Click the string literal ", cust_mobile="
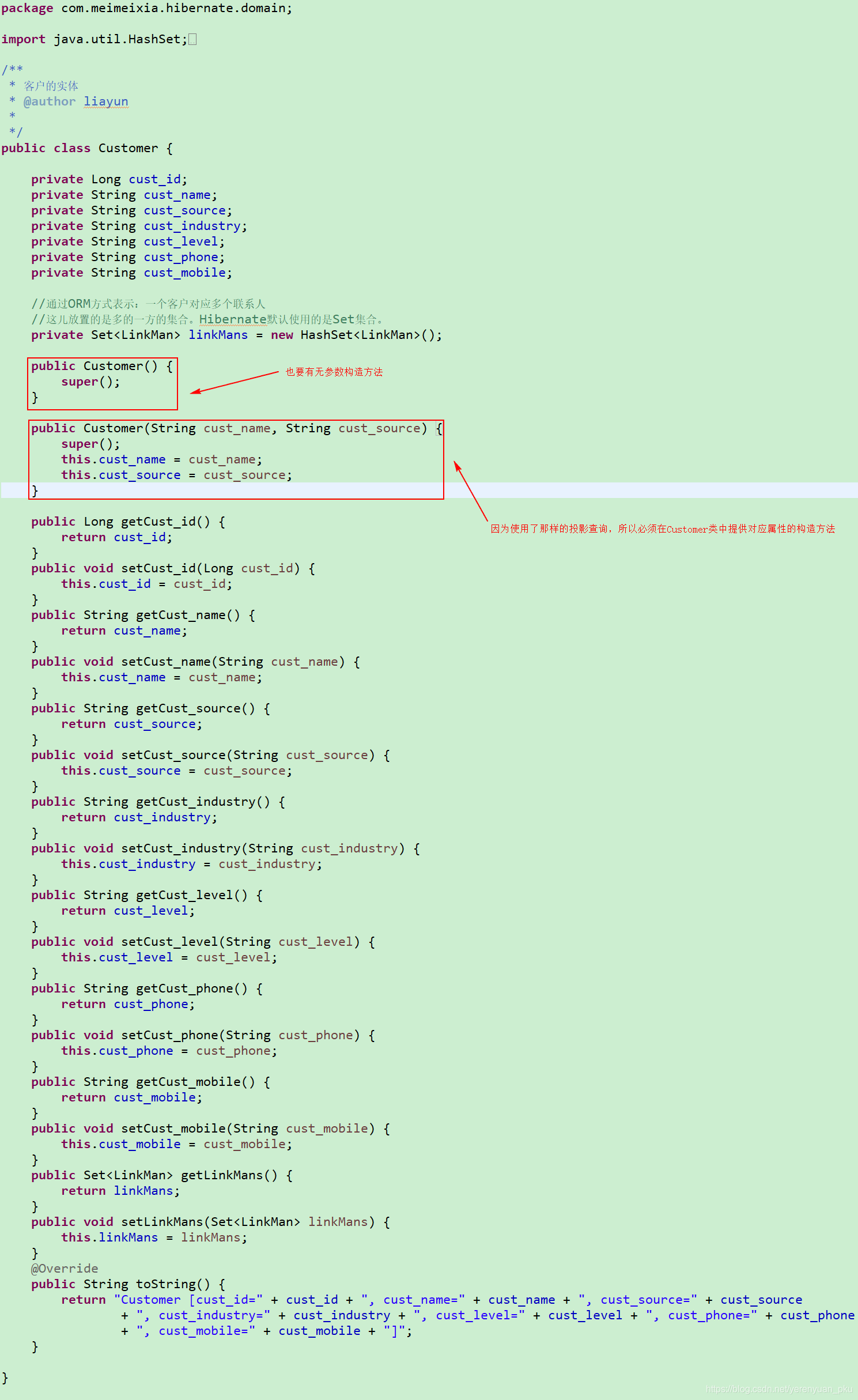The height and width of the screenshot is (1400, 858). (x=196, y=1331)
